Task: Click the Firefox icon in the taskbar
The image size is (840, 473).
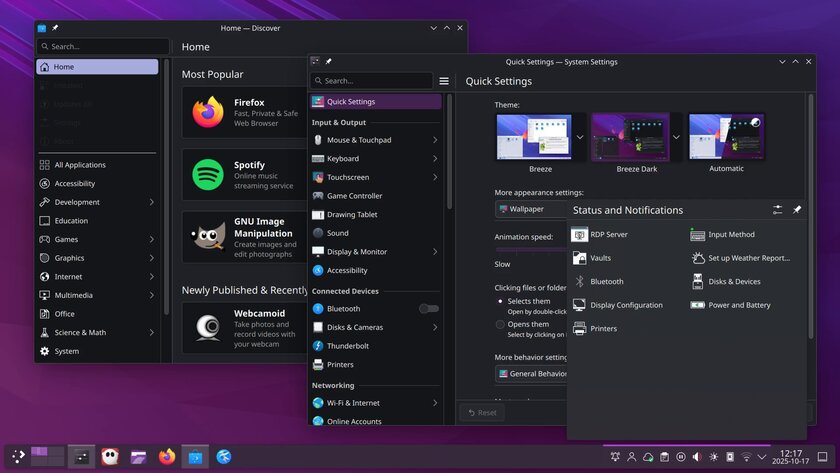Action: coord(167,457)
